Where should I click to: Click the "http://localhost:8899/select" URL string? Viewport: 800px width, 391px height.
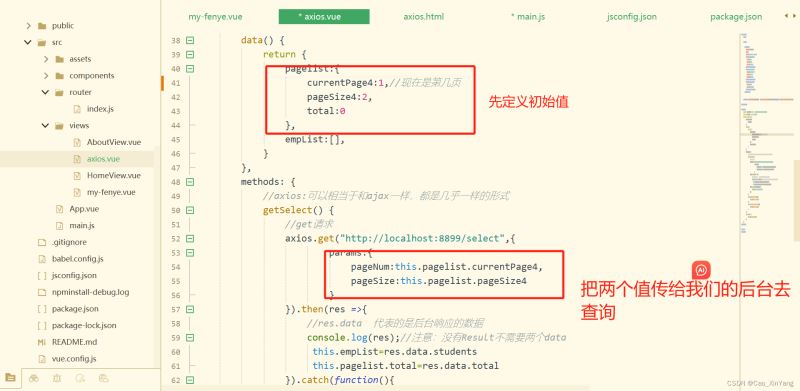tap(423, 238)
